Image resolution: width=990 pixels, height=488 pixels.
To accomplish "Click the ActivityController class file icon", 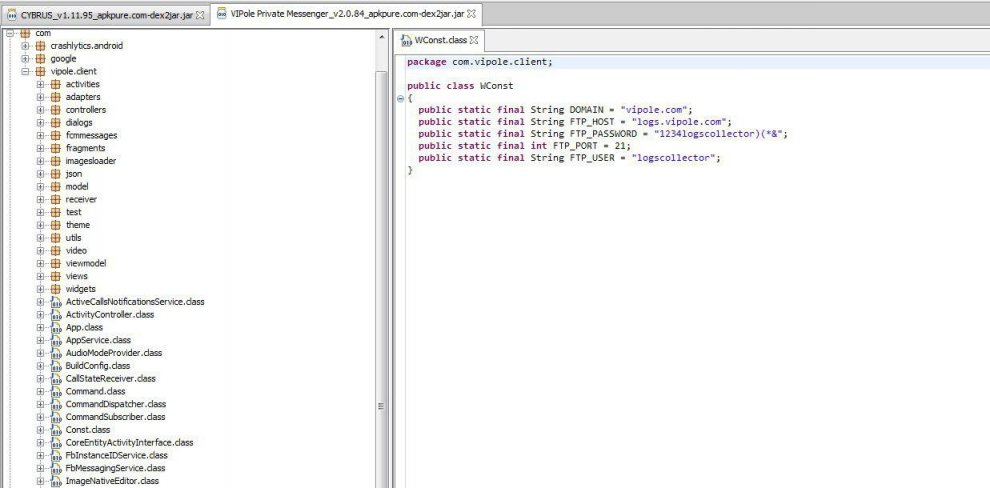I will tap(56, 314).
